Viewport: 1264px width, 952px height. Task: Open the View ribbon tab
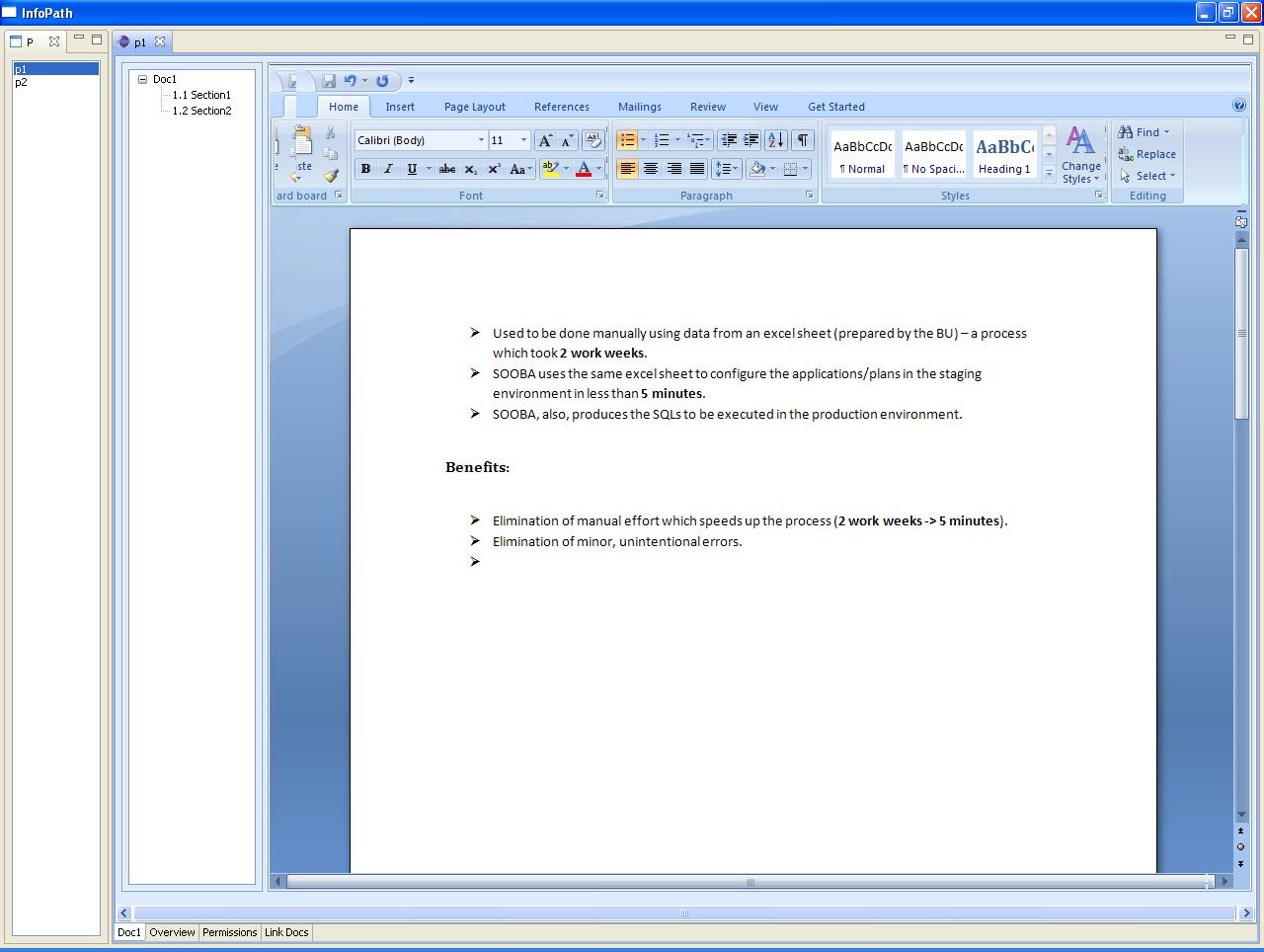[x=765, y=107]
